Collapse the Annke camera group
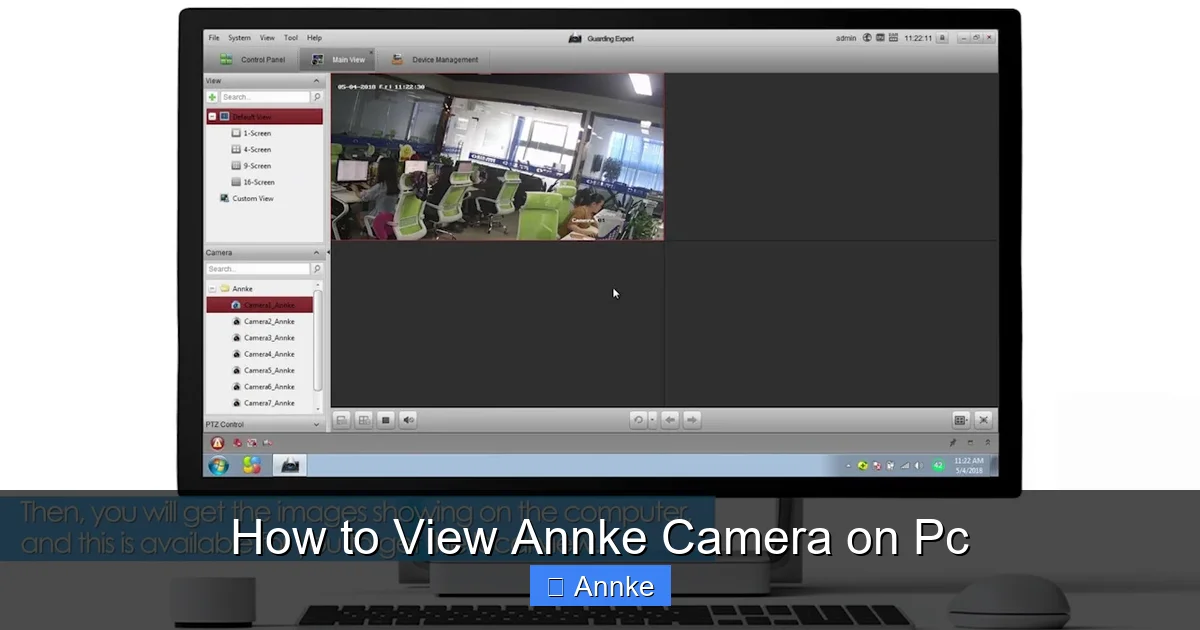Image resolution: width=1200 pixels, height=630 pixels. 212,289
